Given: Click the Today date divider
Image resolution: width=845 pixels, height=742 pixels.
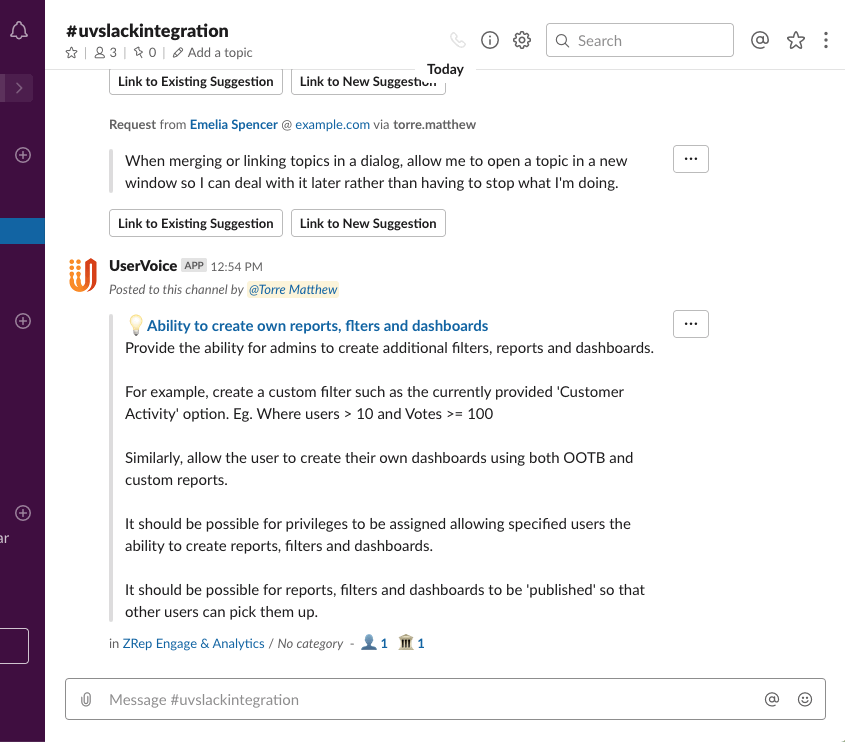Looking at the screenshot, I should pyautogui.click(x=445, y=70).
